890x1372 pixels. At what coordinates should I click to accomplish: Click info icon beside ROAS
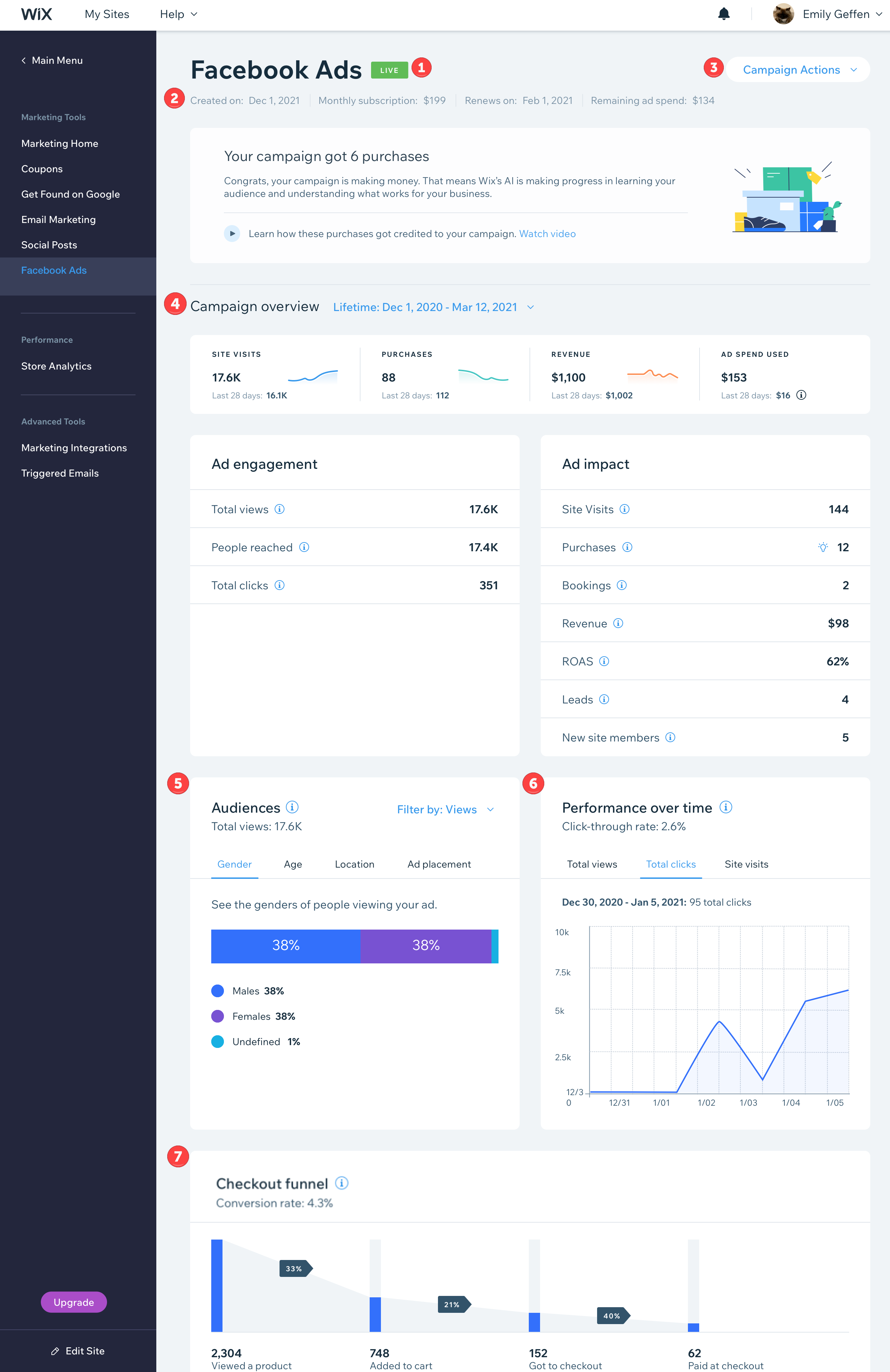coord(604,661)
